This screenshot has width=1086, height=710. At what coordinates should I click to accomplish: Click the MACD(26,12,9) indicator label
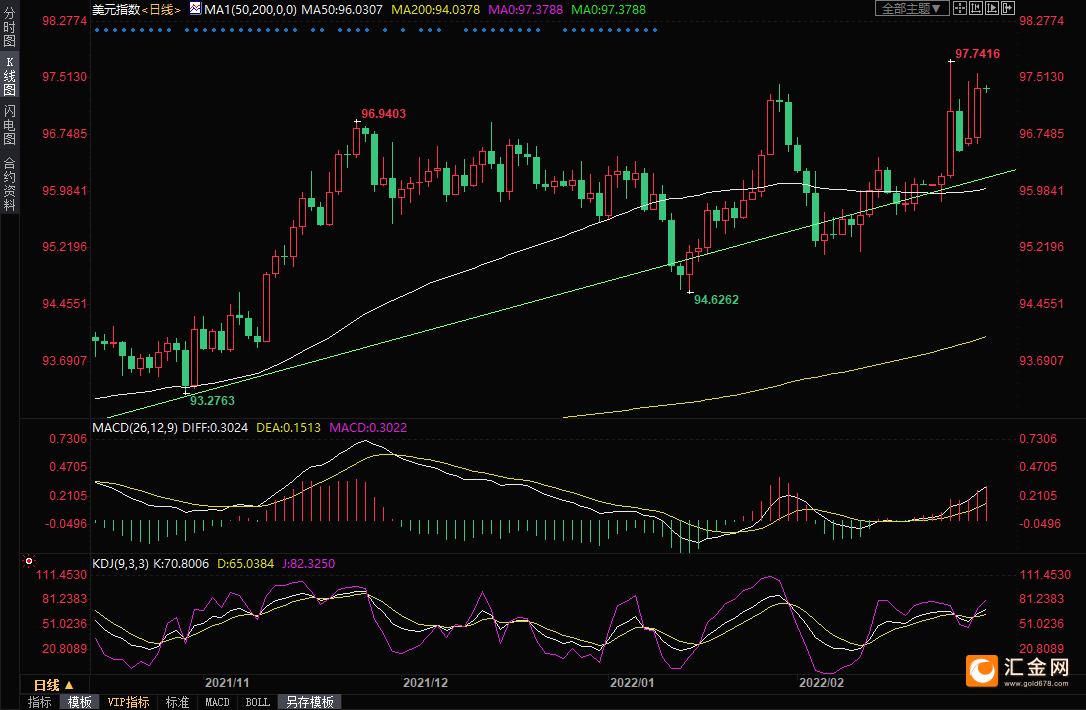click(135, 427)
